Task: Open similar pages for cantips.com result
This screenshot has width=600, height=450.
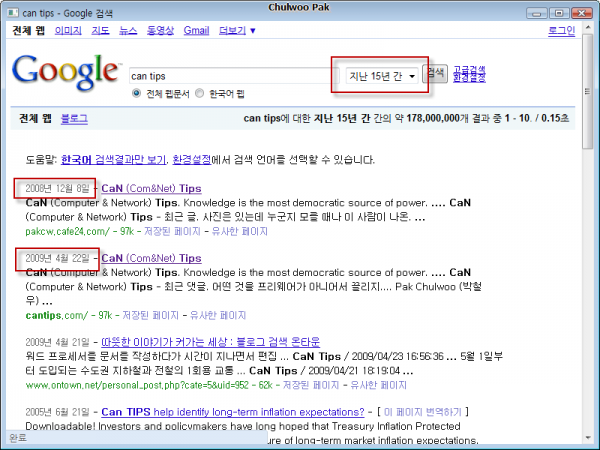Action: tap(218, 315)
